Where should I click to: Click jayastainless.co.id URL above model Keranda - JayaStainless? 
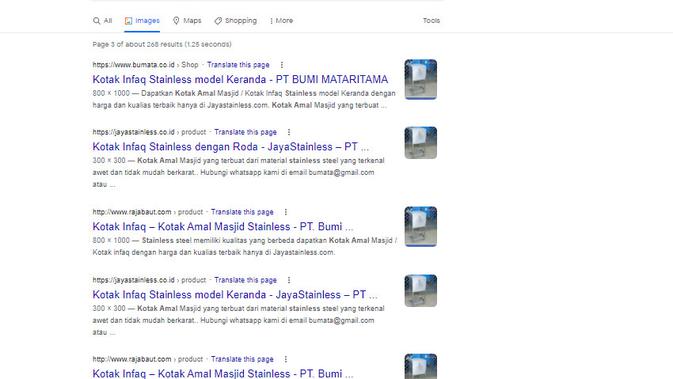133,280
